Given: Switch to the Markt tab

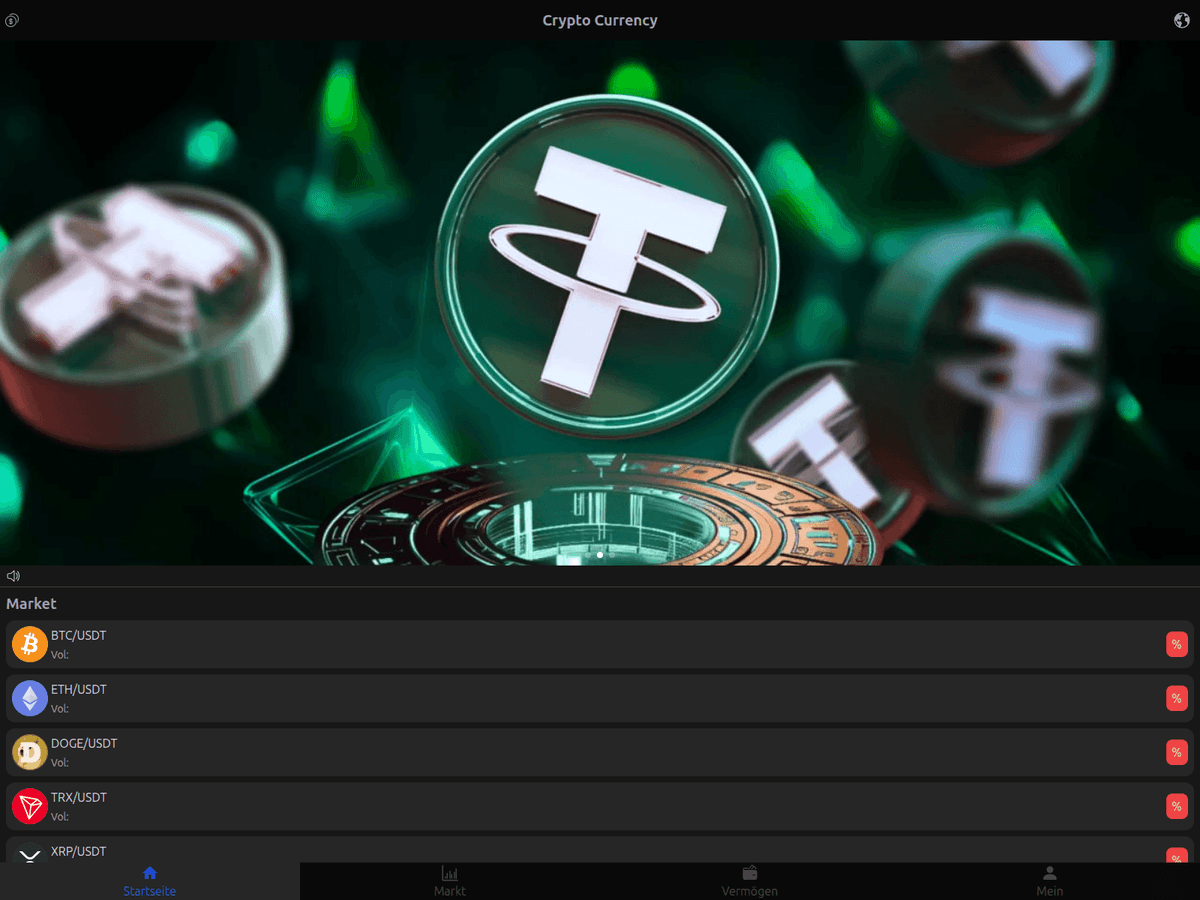Looking at the screenshot, I should pos(450,881).
